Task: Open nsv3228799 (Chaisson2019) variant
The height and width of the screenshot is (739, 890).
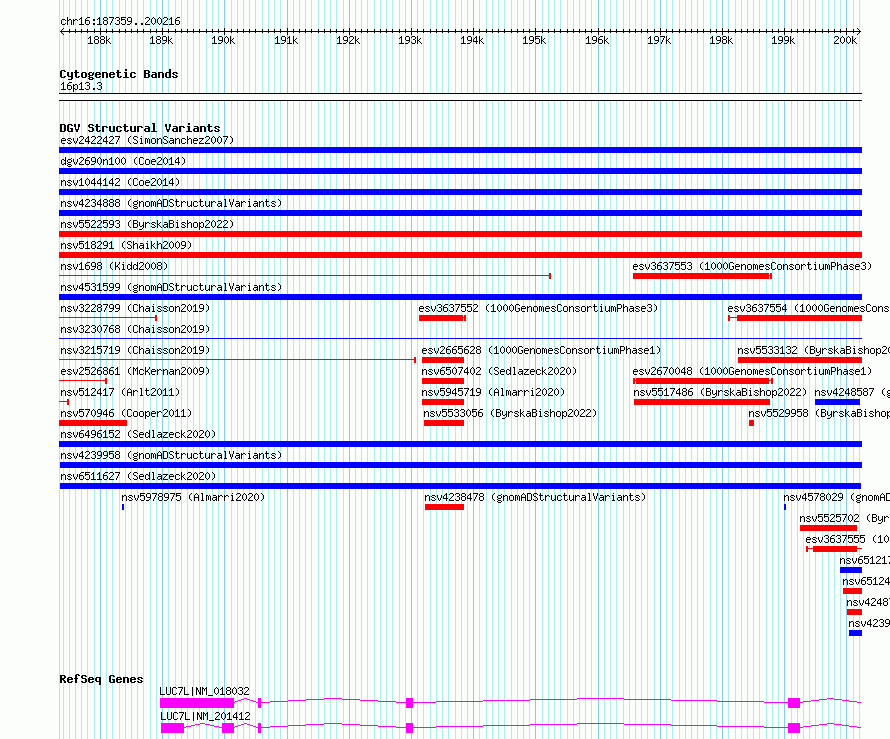Action: tap(135, 308)
